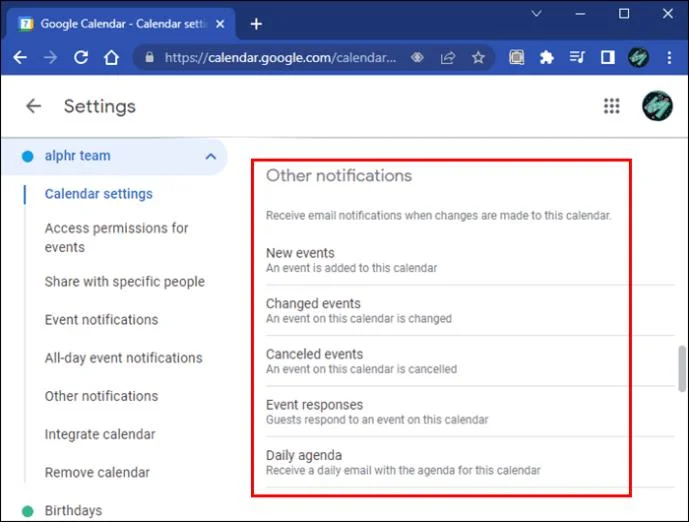Click the blue dot beside alphr team
This screenshot has height=522, width=689.
point(28,156)
